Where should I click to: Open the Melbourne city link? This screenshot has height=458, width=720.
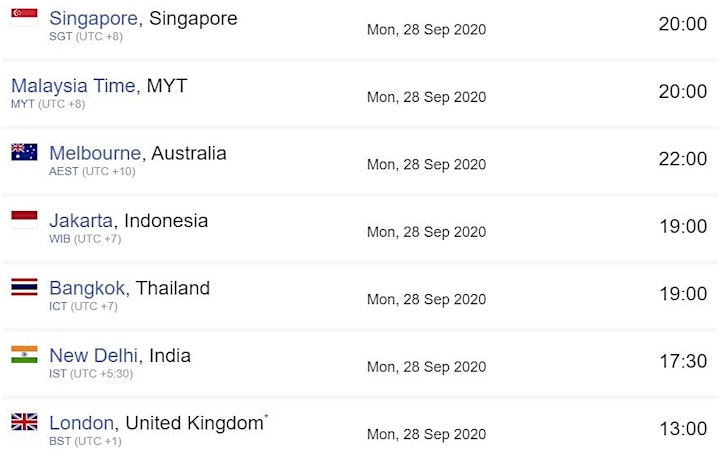click(95, 153)
